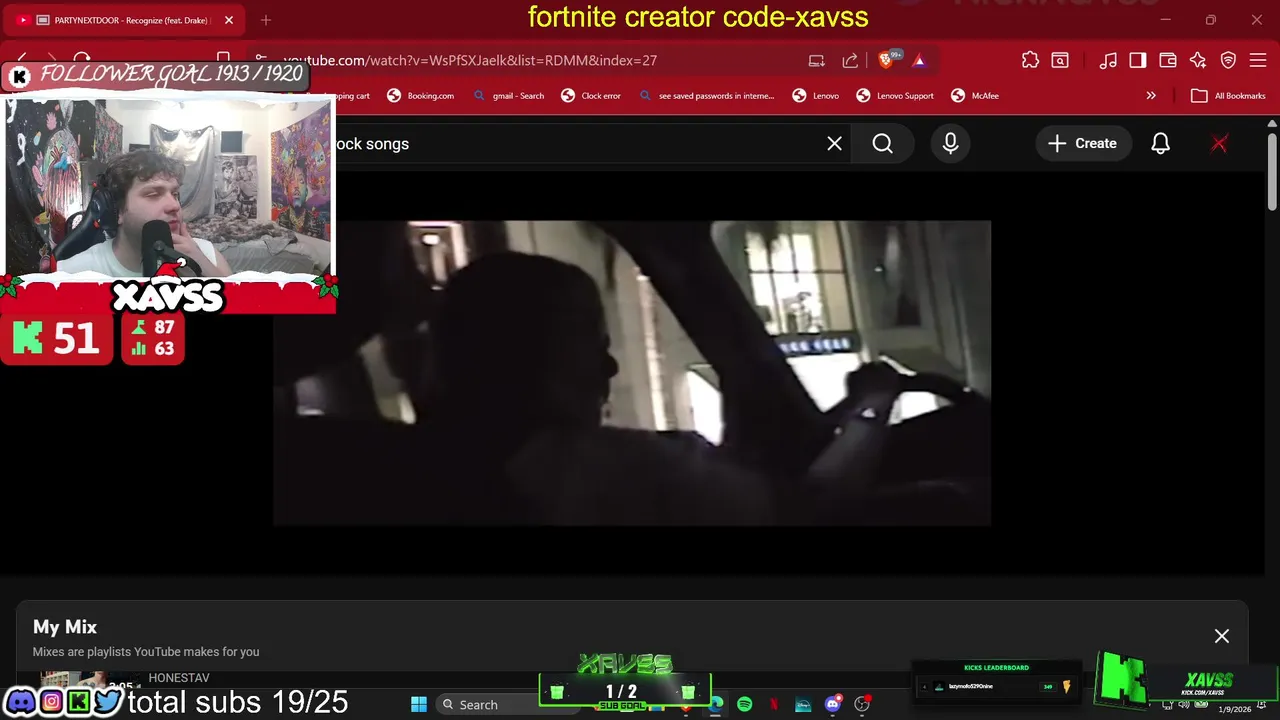Open the gmail - Search bookmark
The width and height of the screenshot is (1280, 720).
coord(508,96)
